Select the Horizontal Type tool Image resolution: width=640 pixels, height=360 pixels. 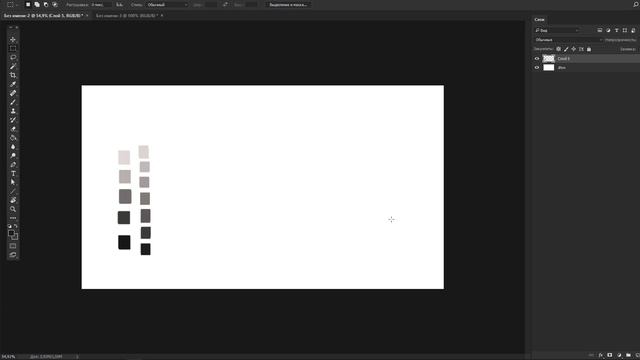pos(13,174)
